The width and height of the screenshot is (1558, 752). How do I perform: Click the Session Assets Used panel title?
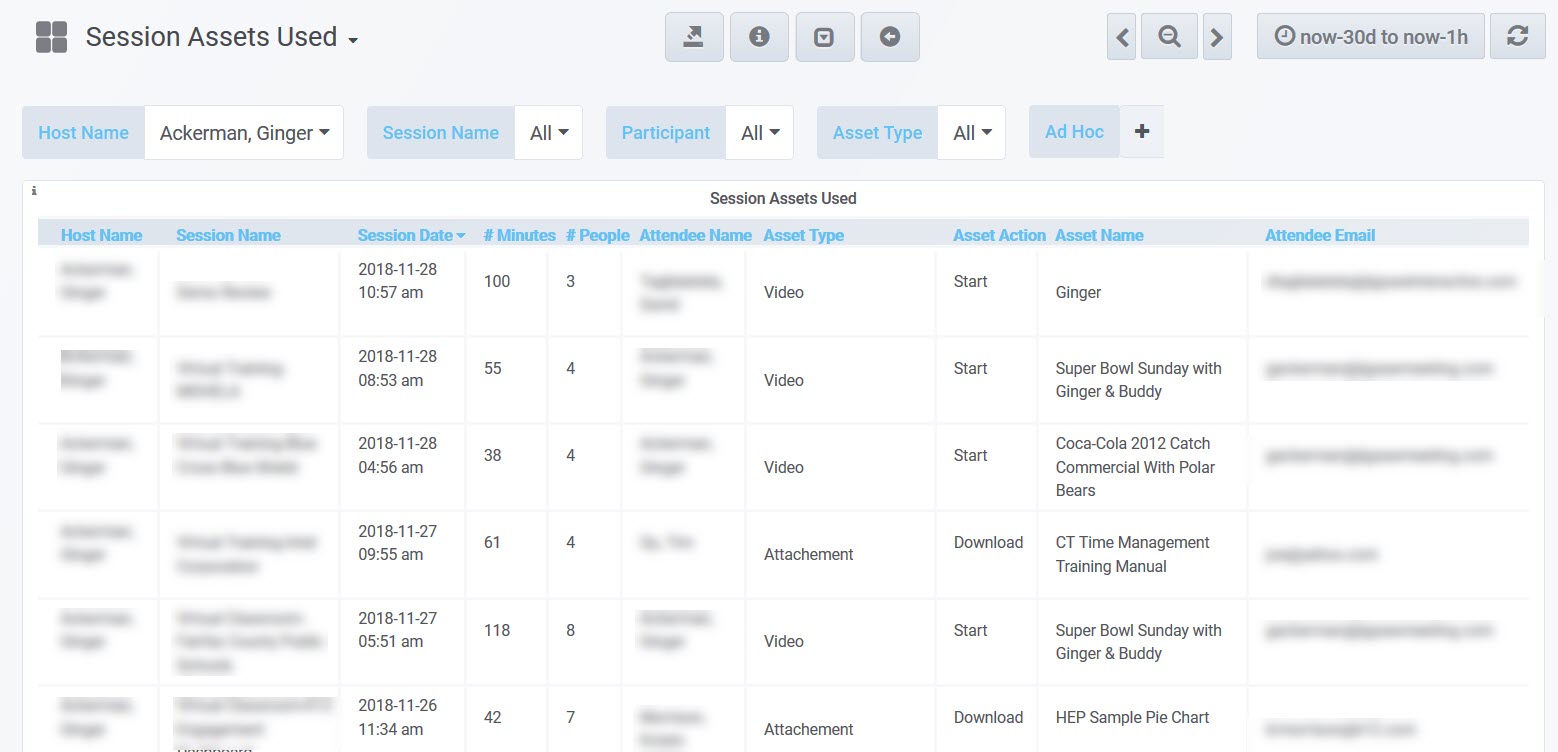(782, 198)
